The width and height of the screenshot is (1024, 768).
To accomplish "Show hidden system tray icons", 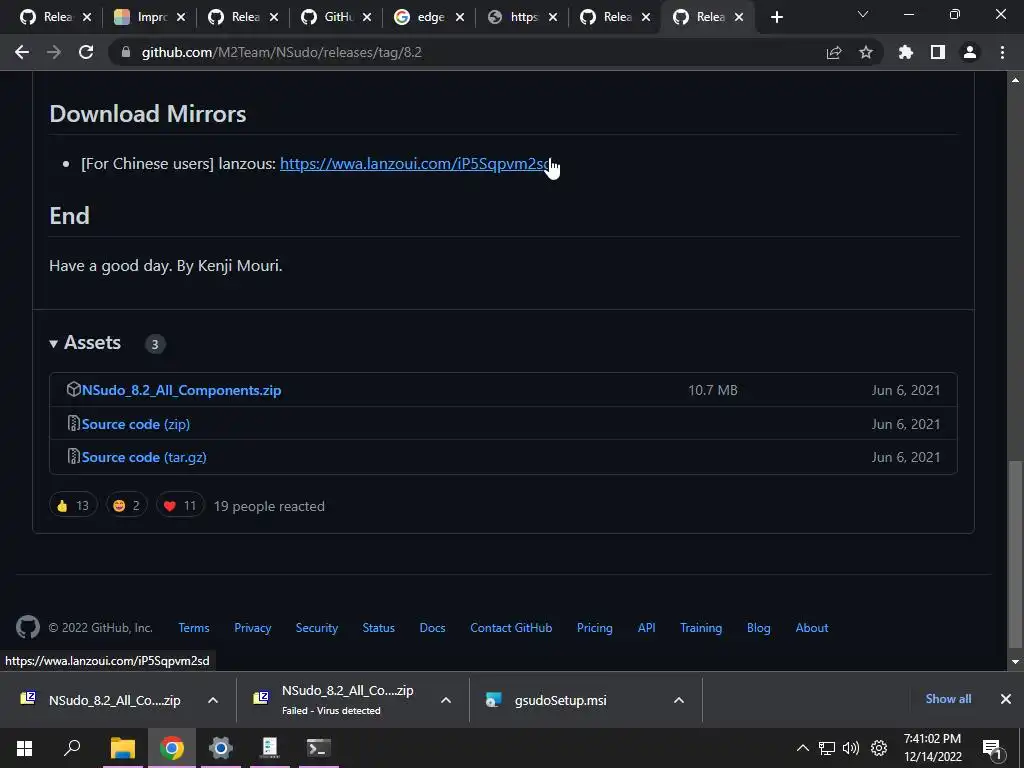I will pyautogui.click(x=803, y=748).
